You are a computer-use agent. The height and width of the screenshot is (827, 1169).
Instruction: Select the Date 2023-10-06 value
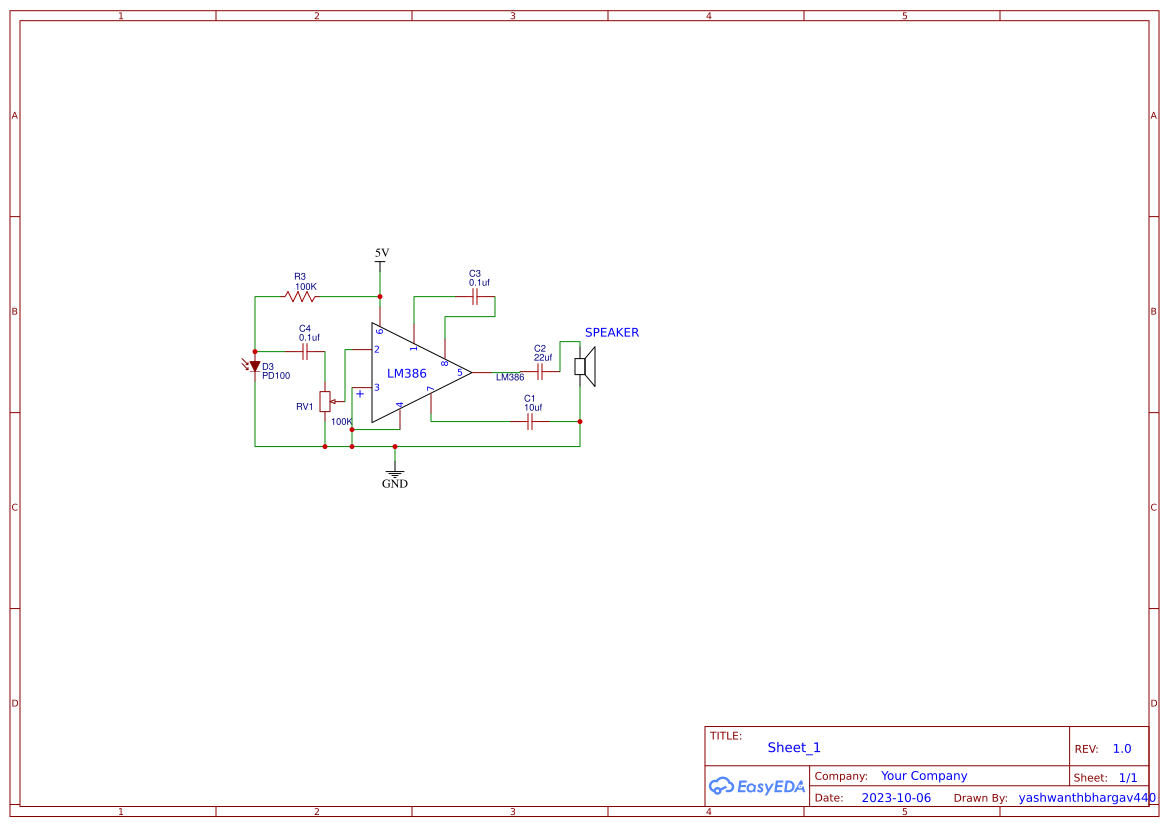[897, 797]
